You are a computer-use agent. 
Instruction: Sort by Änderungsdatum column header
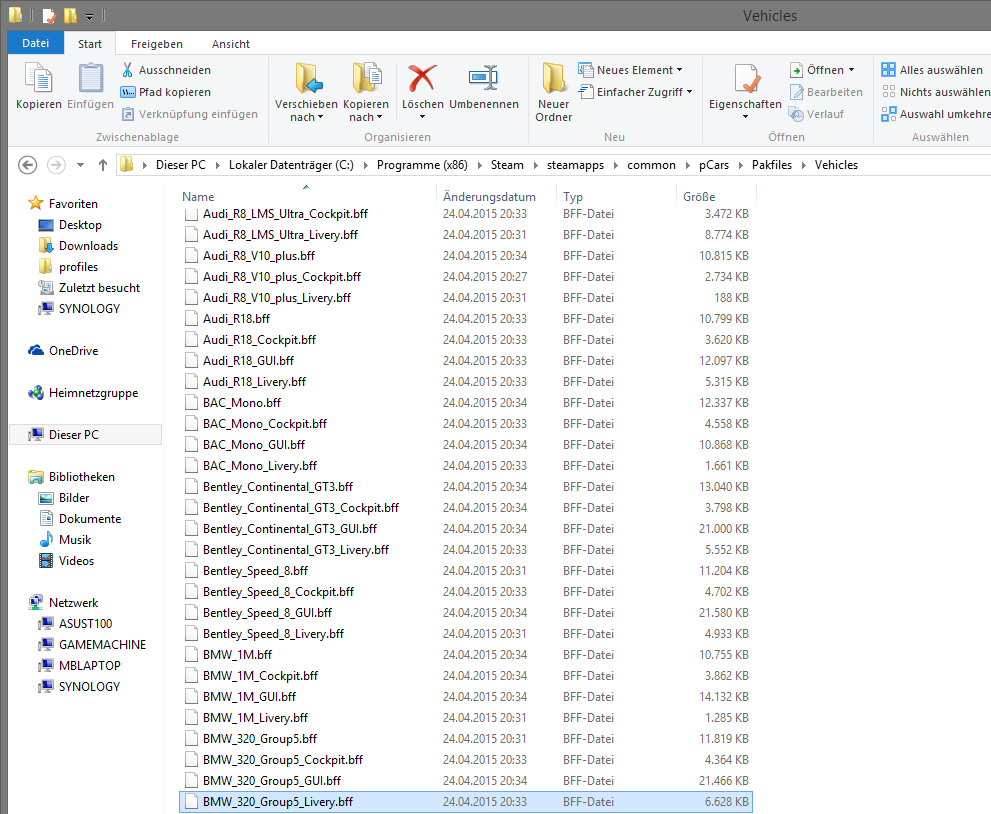pos(489,197)
